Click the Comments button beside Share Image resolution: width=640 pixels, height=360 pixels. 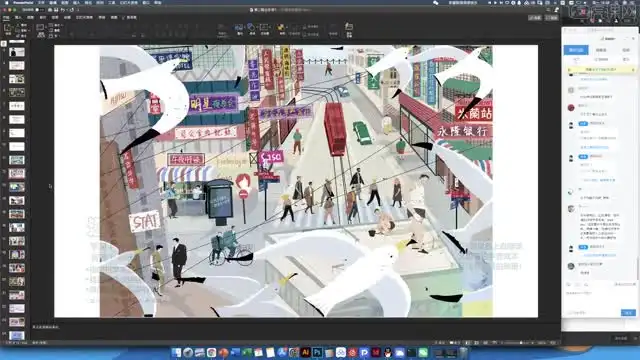click(x=551, y=18)
